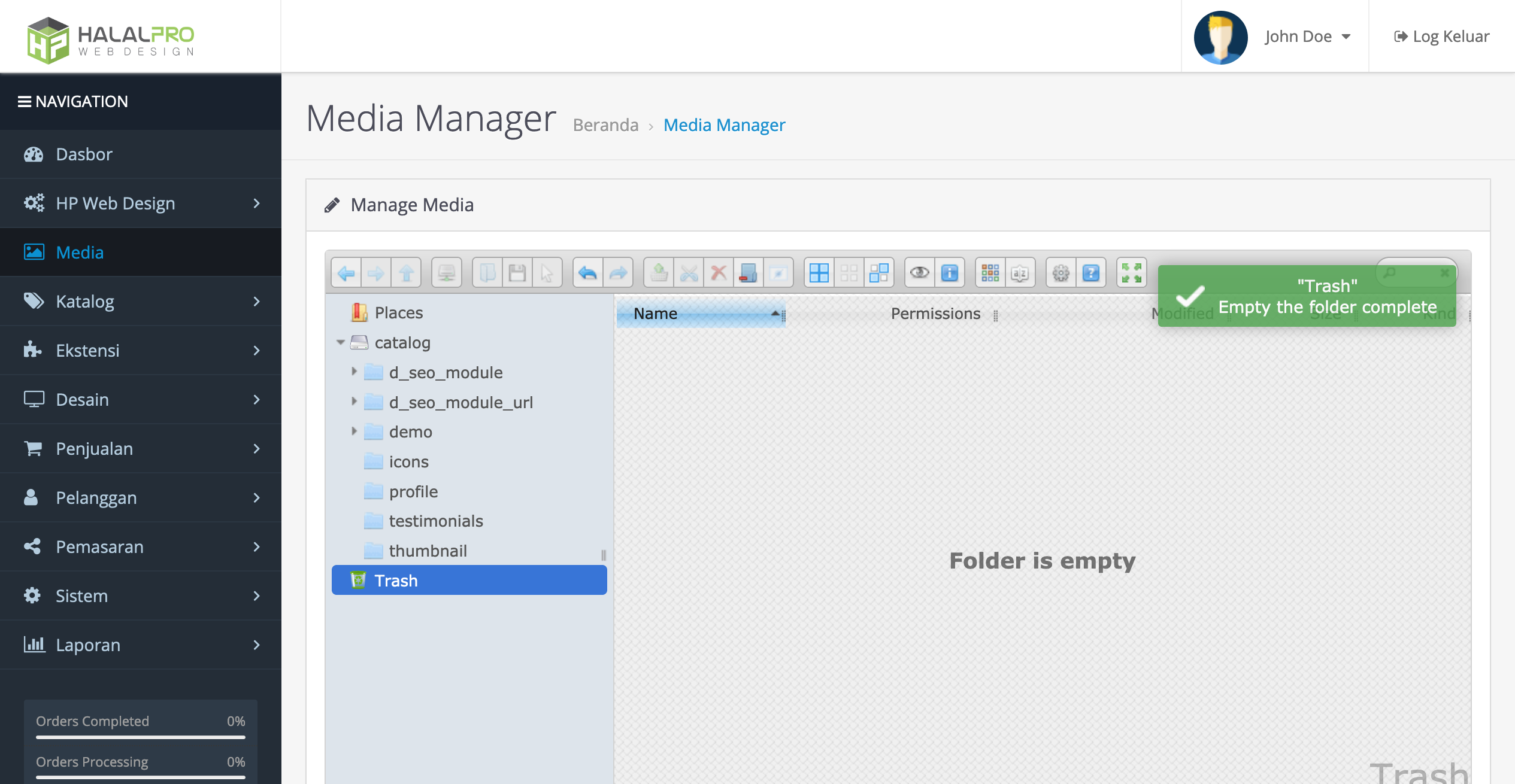Open the Pelanggan menu

click(x=141, y=498)
